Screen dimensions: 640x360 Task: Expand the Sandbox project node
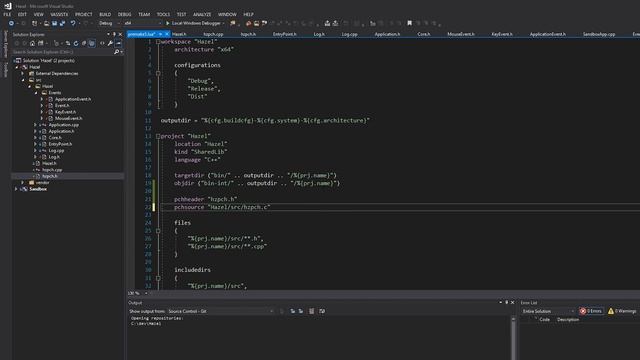coord(16,189)
